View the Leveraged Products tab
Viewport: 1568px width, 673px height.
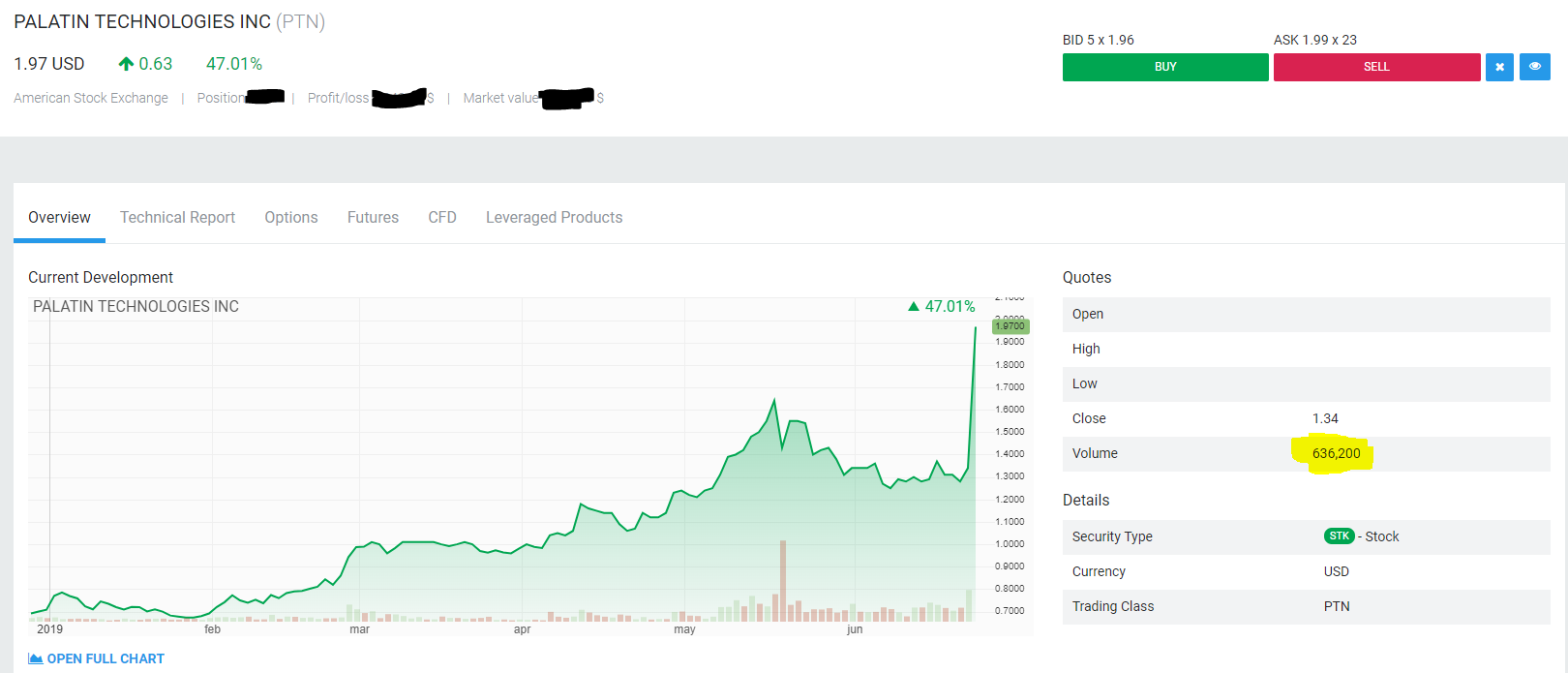pos(554,218)
